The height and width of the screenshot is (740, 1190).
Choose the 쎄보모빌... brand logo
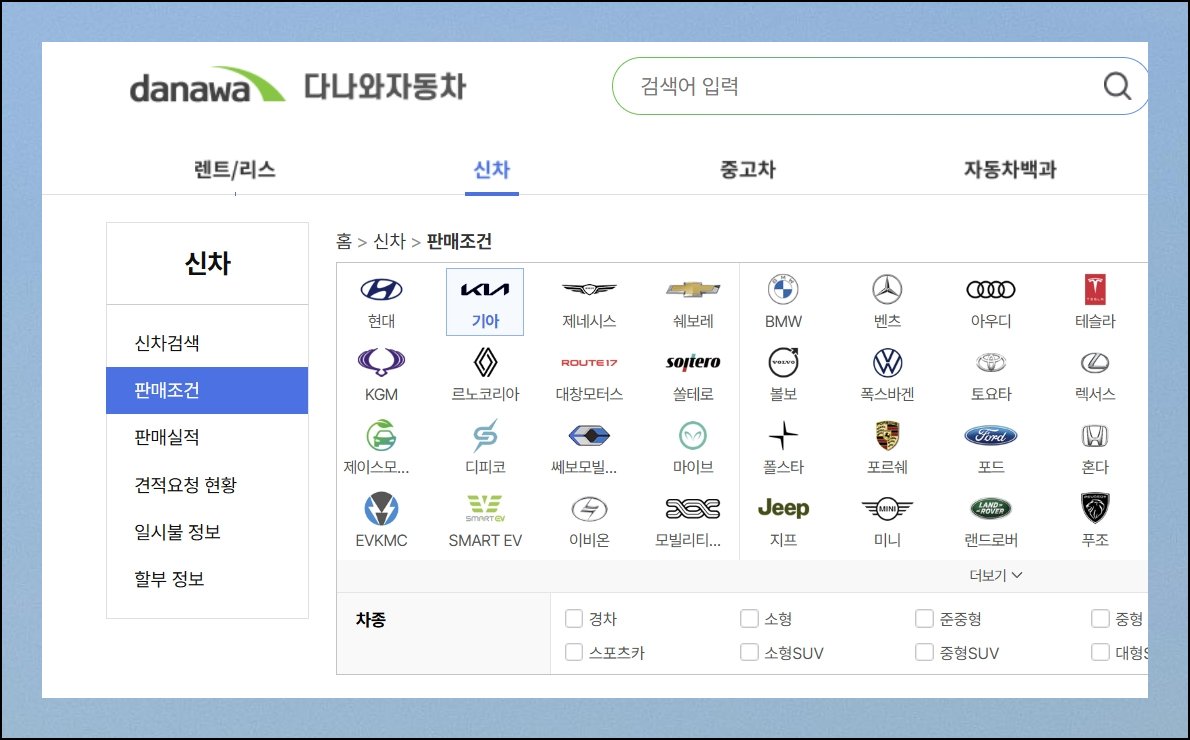[x=589, y=435]
